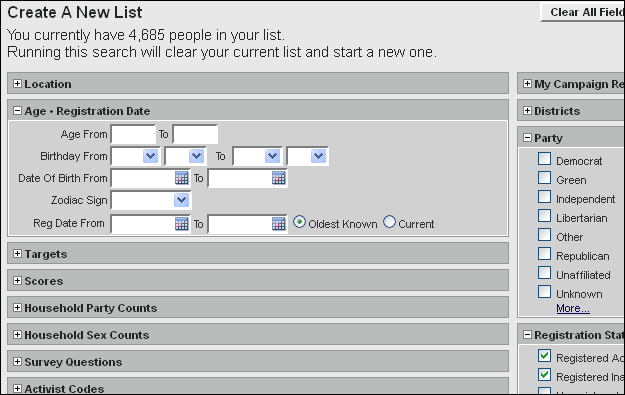Follow the More... link under Party
This screenshot has width=625, height=395.
click(573, 309)
